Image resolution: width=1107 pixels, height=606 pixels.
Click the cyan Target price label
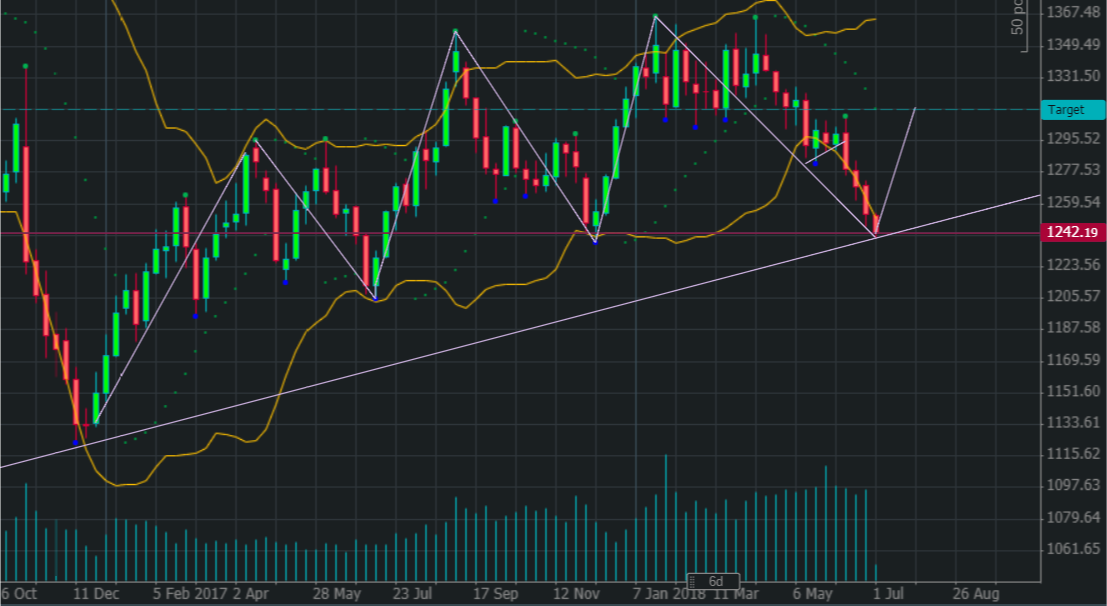pyautogui.click(x=1073, y=109)
